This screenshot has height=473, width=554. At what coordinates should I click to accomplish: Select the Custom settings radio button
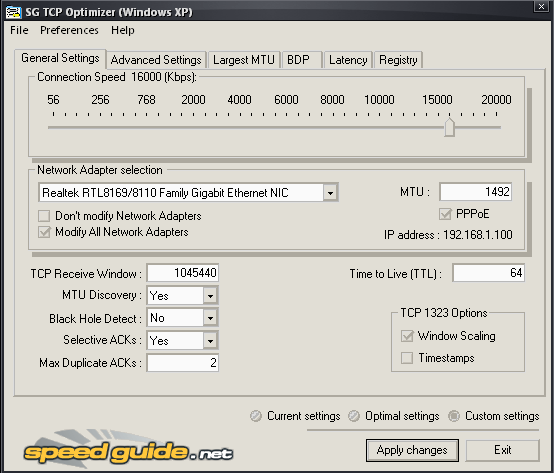[454, 416]
